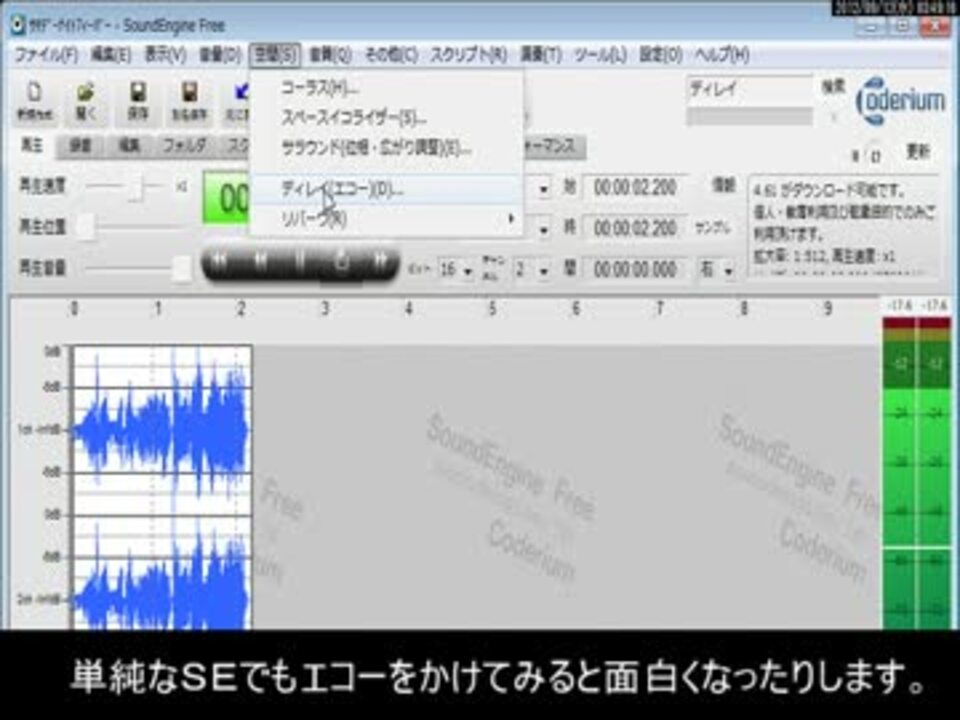The height and width of the screenshot is (720, 960).
Task: Click the pause button in the transport bar
Action: point(301,261)
